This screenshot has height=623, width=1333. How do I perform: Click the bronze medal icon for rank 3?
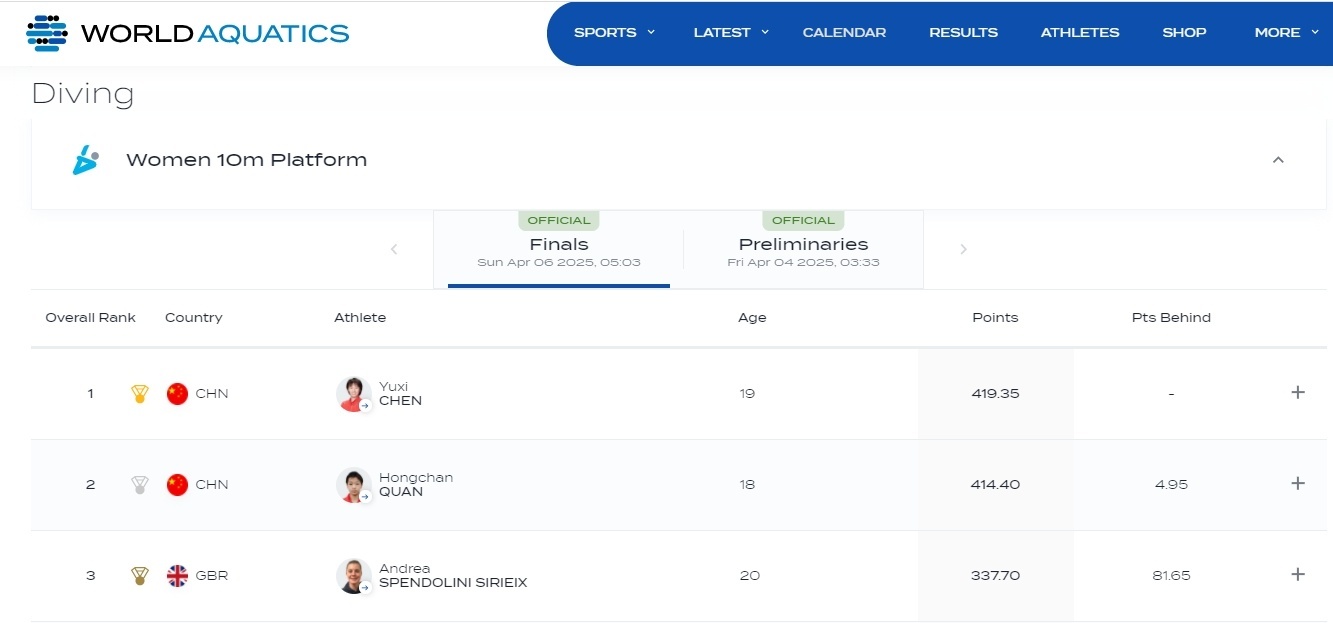pos(140,576)
